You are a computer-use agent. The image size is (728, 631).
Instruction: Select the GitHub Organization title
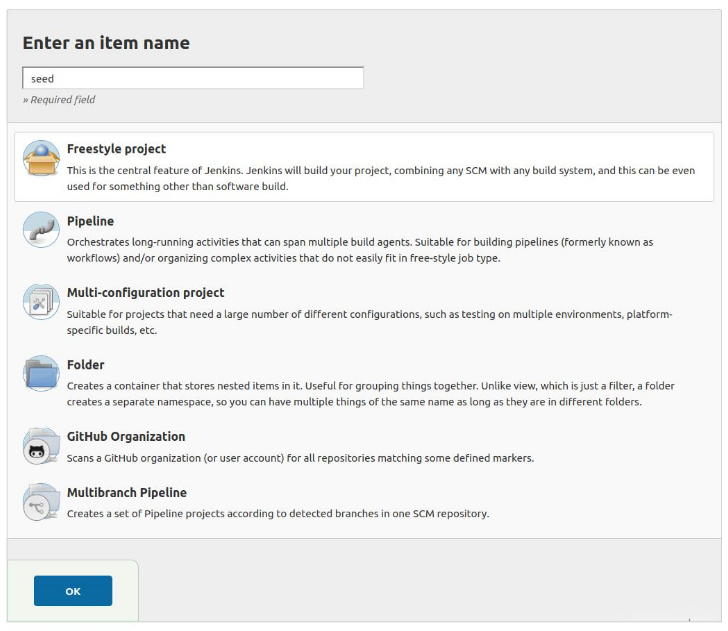[x=126, y=437]
